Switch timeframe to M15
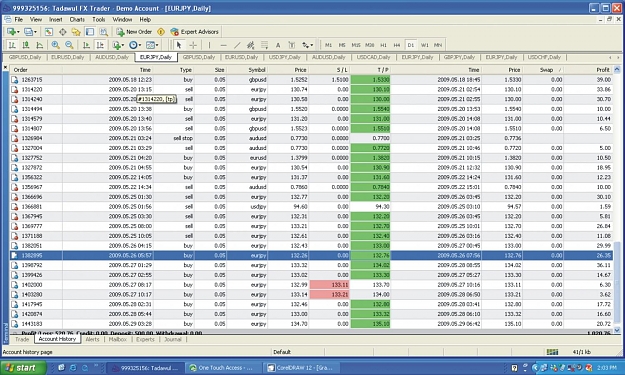Viewport: 625px width, 375px height. click(x=356, y=45)
